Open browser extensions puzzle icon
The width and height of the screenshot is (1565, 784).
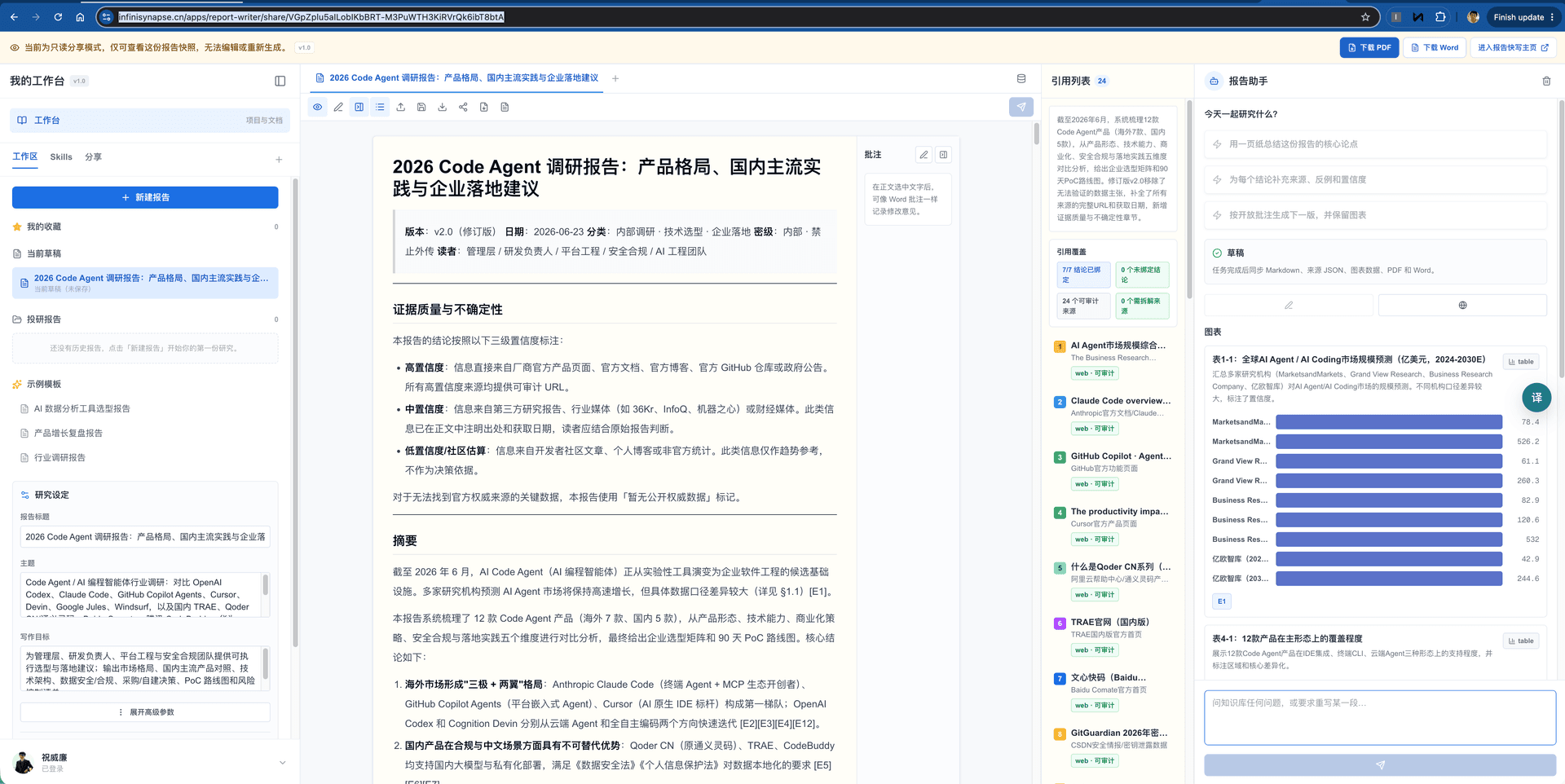point(1440,17)
